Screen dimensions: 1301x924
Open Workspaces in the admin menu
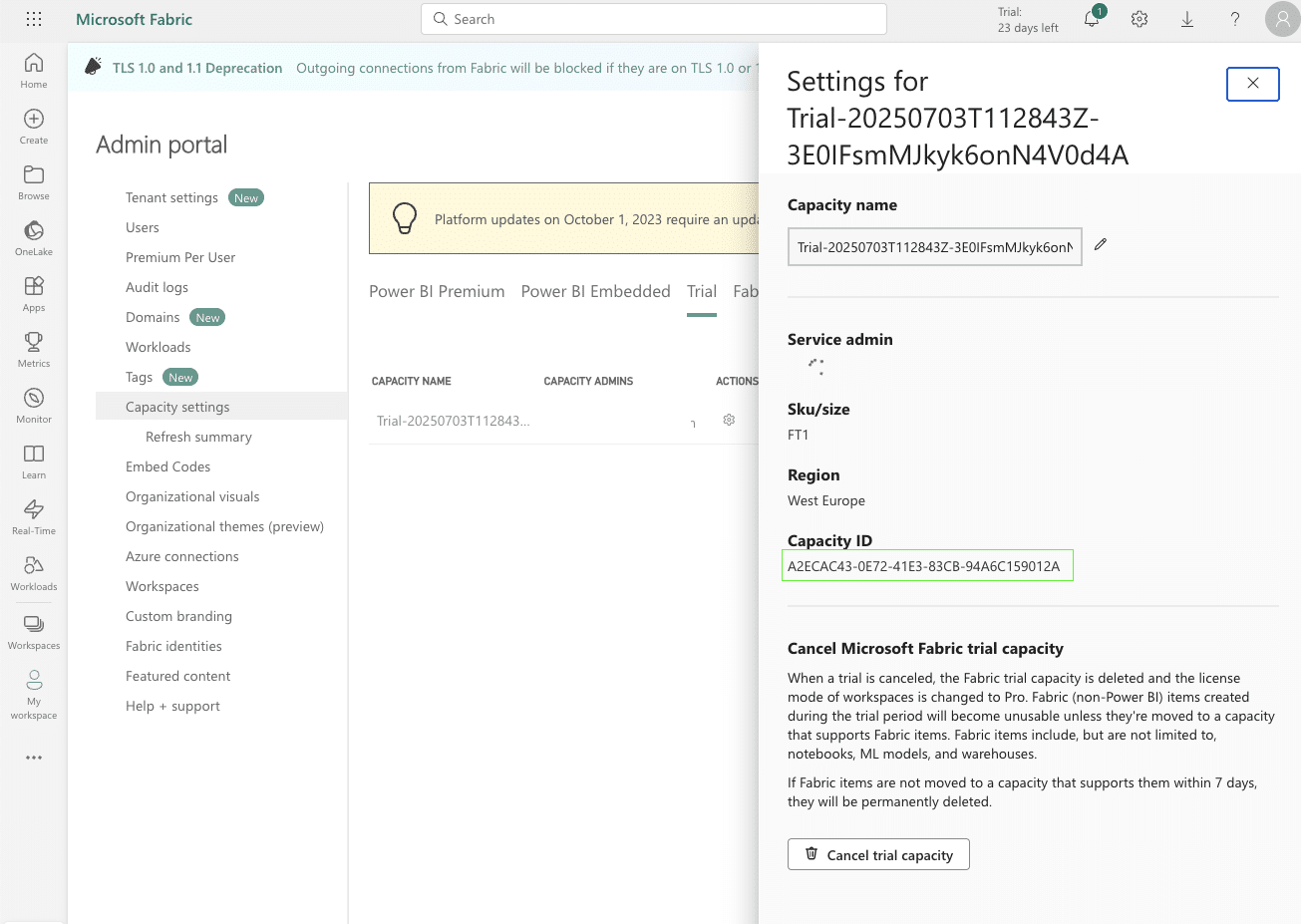pos(163,586)
